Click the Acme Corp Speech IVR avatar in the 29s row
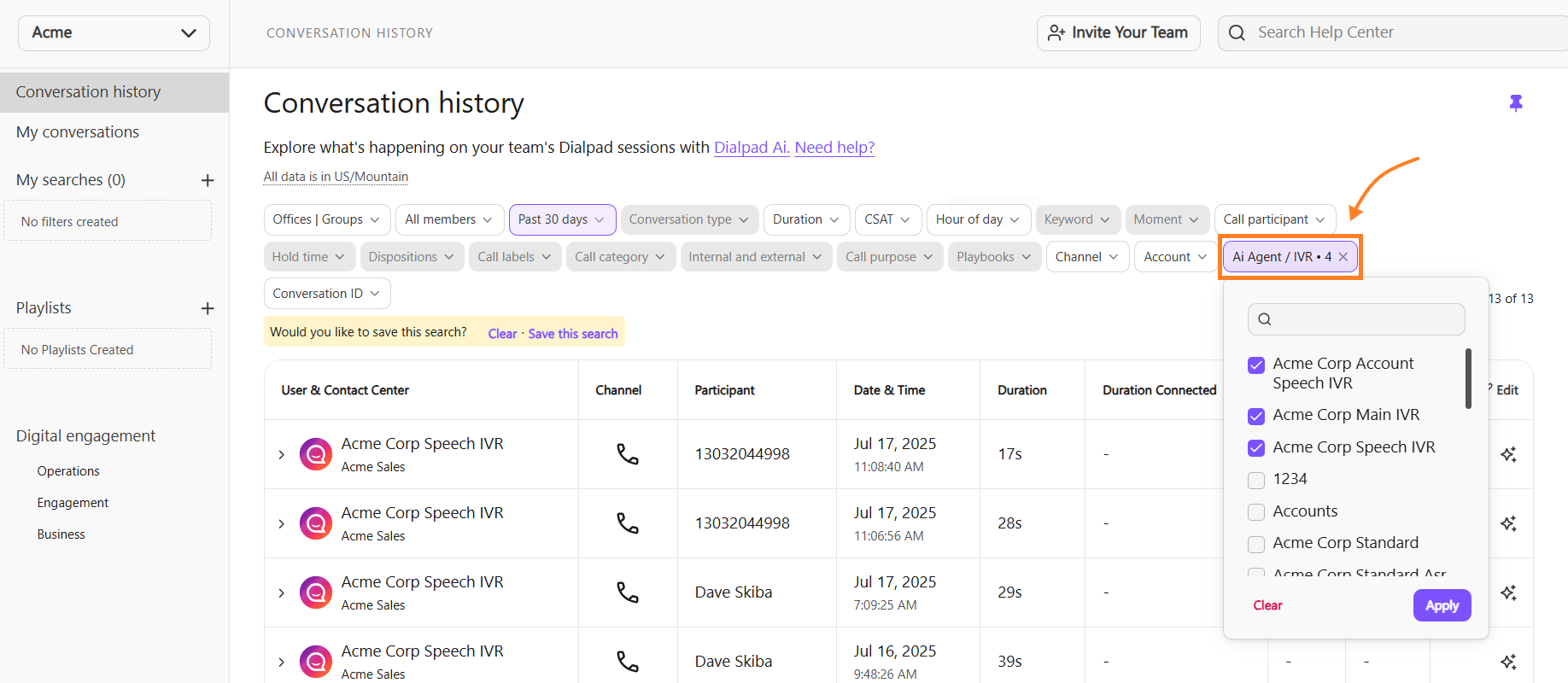Viewport: 1568px width, 683px height. click(316, 593)
